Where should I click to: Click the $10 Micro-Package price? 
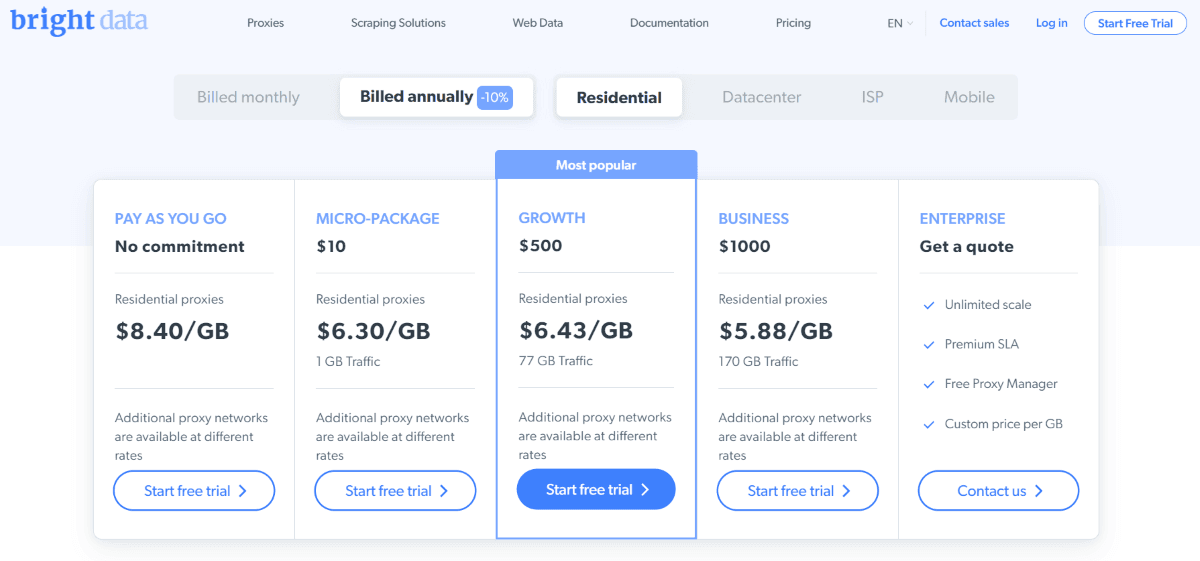click(x=331, y=246)
